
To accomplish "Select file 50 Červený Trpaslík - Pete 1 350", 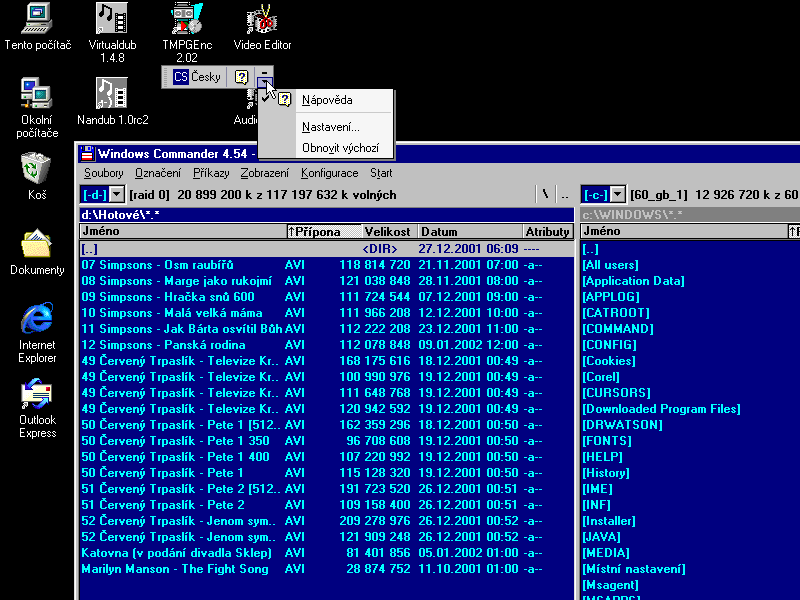I will pos(327,441).
